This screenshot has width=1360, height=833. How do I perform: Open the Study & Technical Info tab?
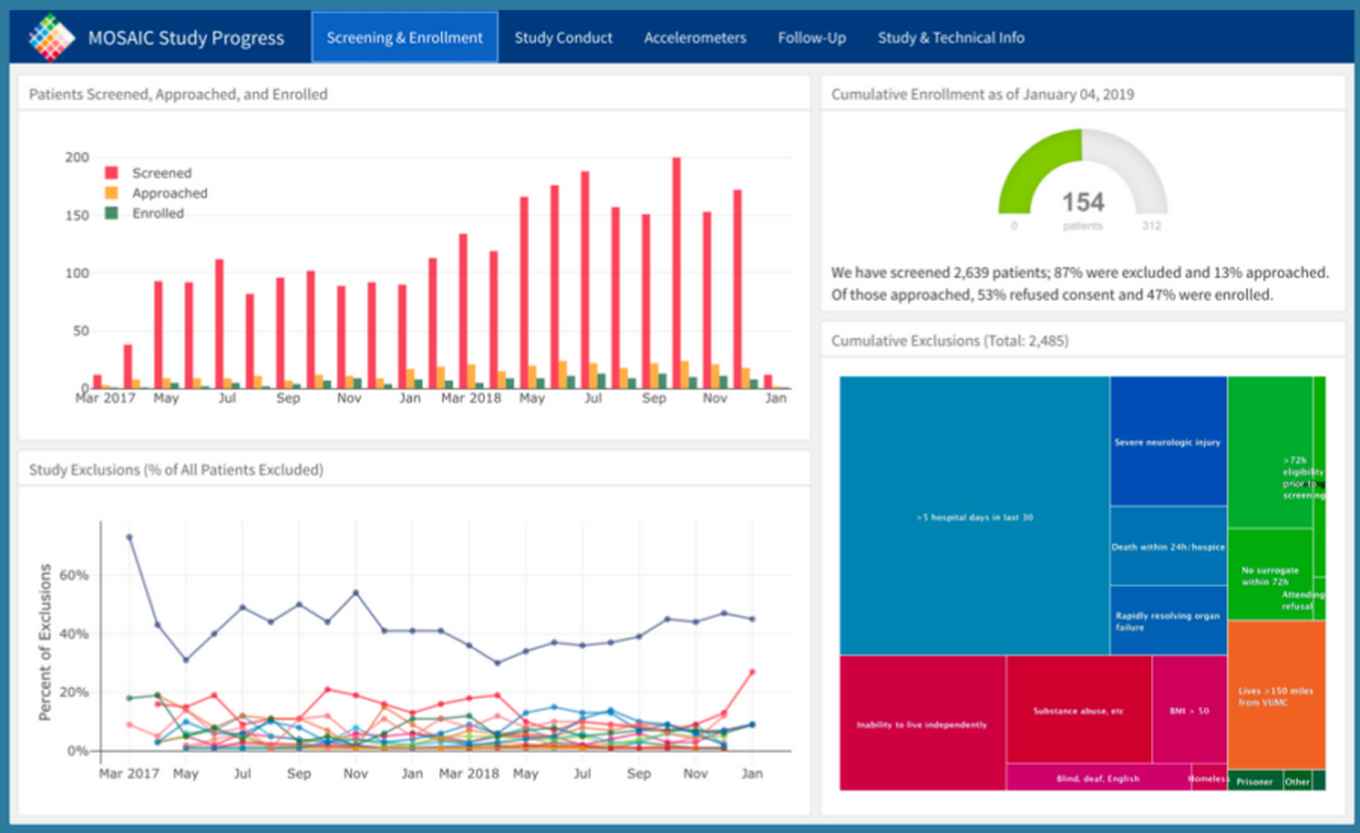950,37
